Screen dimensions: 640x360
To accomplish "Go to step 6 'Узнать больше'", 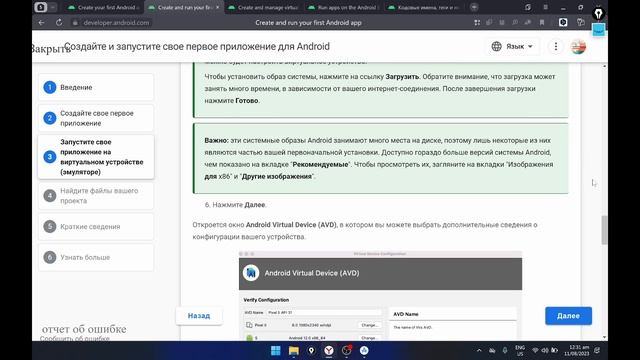I will tap(96, 258).
